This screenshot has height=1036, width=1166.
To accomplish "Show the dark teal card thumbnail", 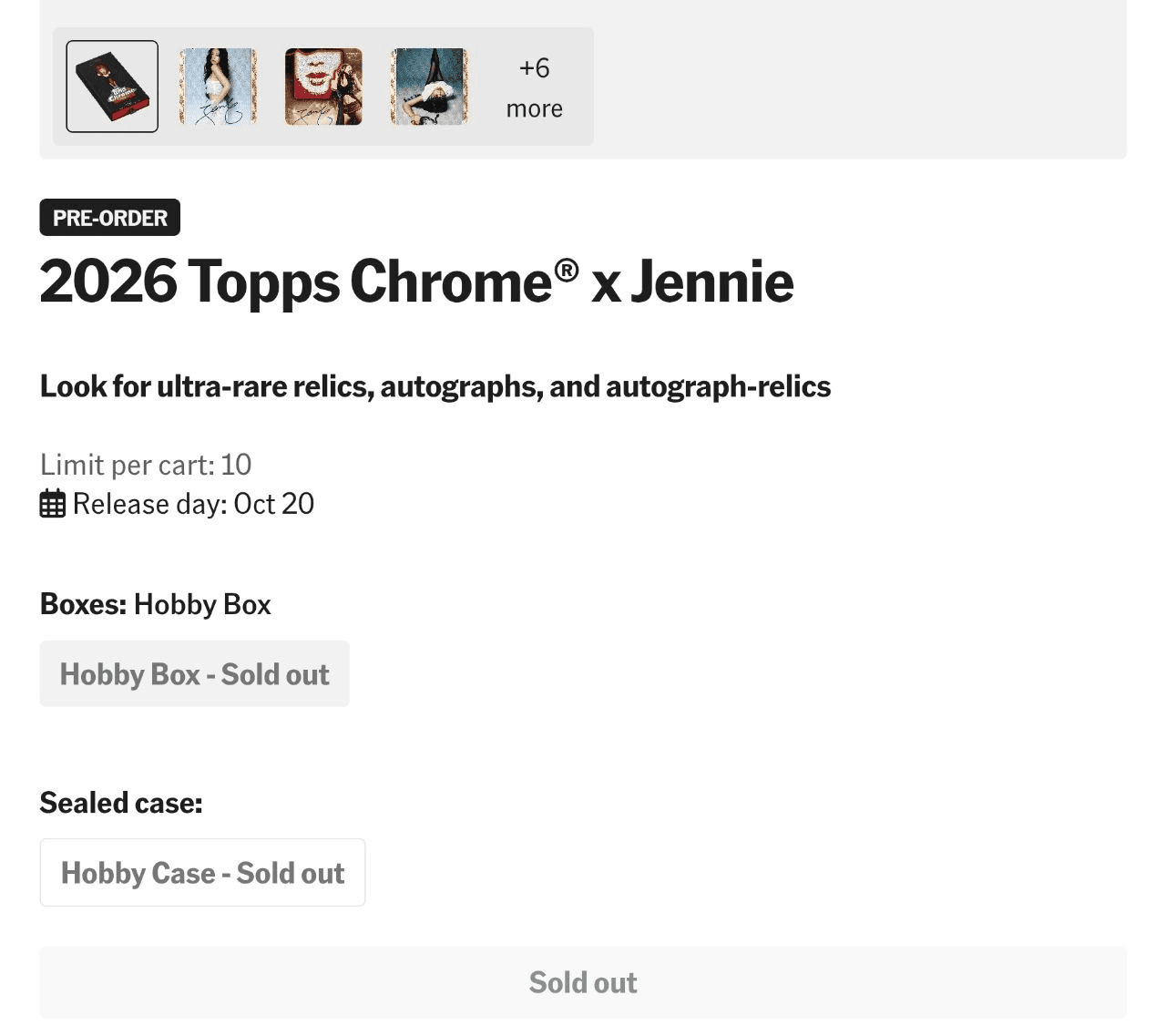I will coord(429,87).
